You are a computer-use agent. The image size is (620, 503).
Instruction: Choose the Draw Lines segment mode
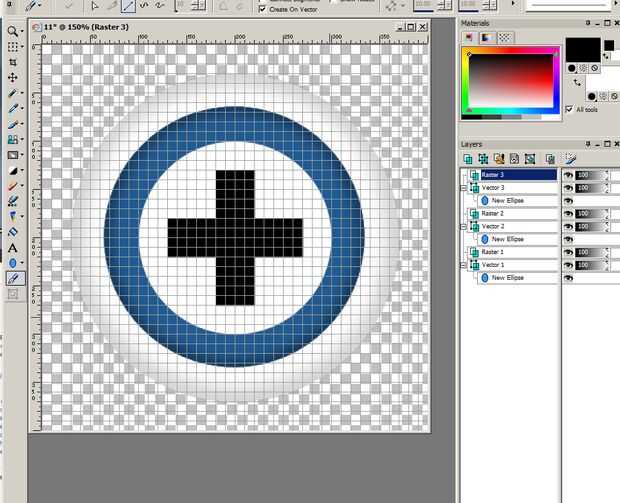[x=128, y=6]
